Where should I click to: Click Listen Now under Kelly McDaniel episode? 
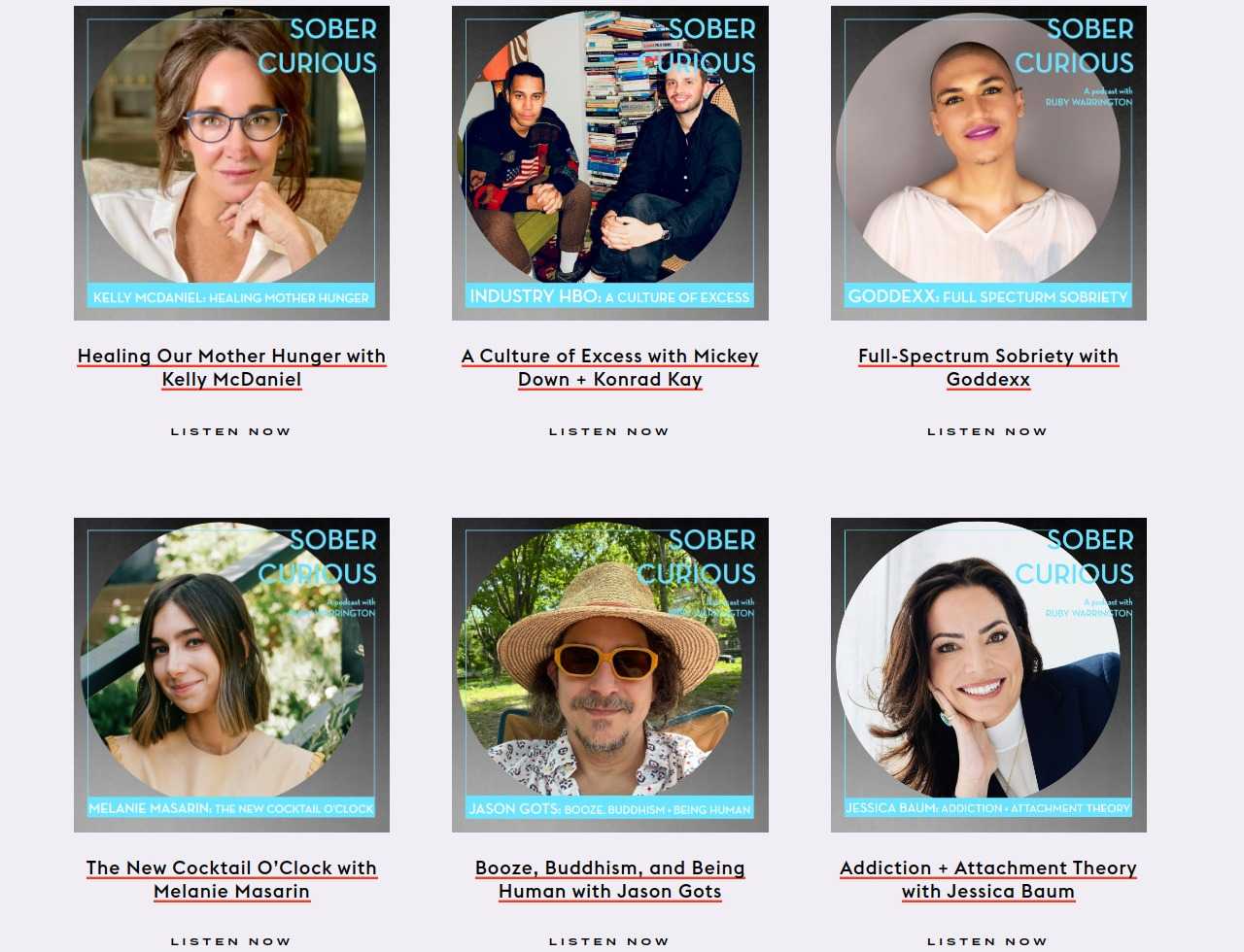(231, 431)
